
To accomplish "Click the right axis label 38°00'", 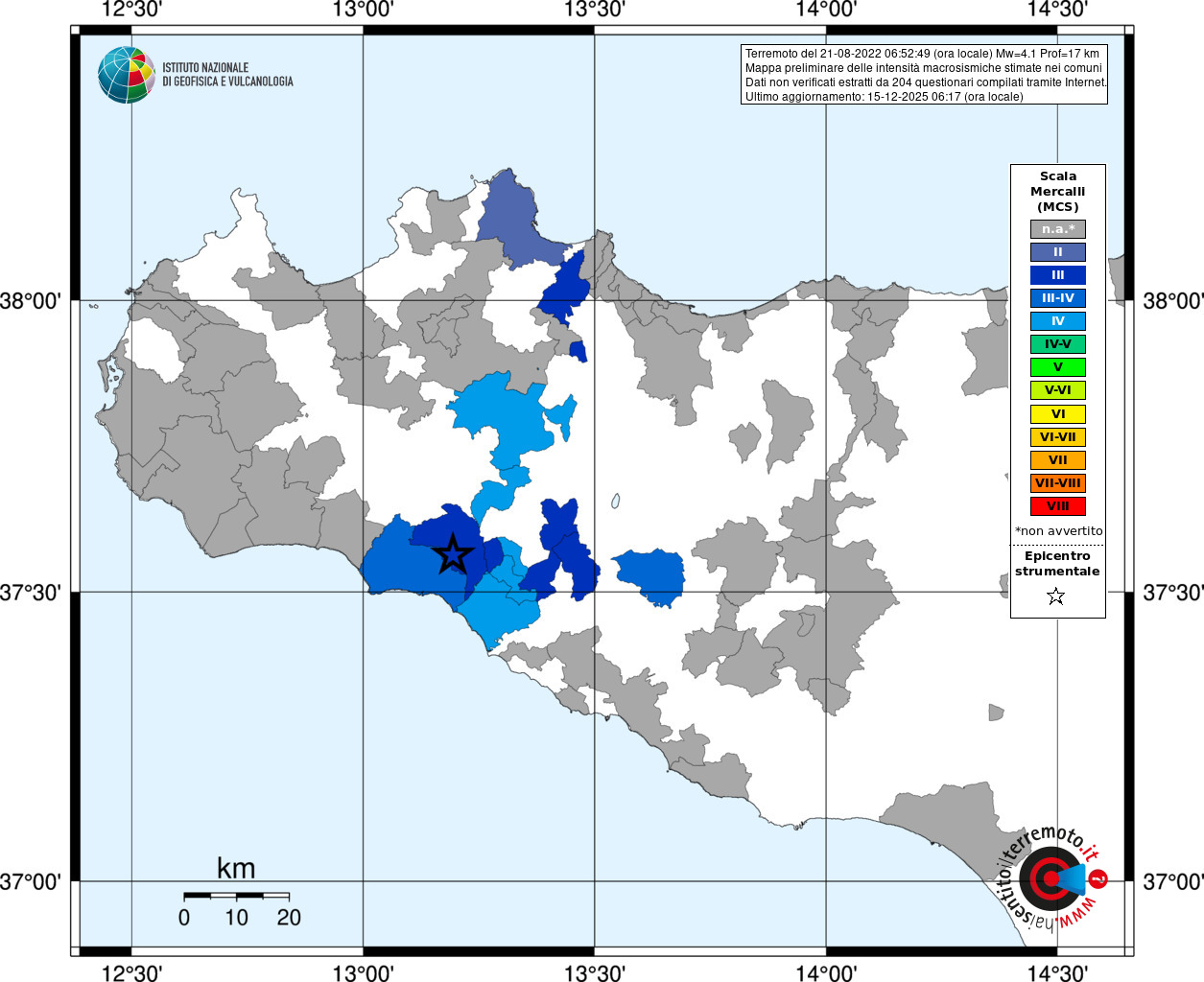I will click(1172, 301).
